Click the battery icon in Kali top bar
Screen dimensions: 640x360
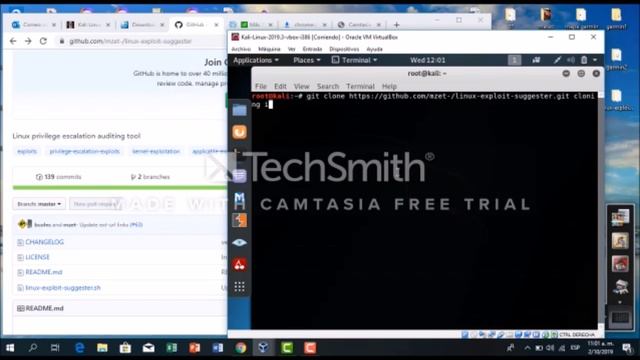584,60
